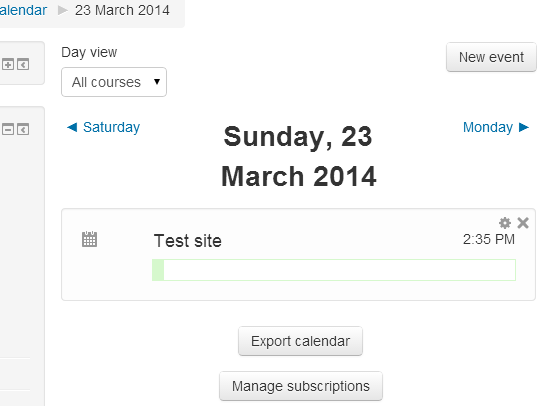Expand the upper sidebar block with plus icon
Image resolution: width=555 pixels, height=406 pixels.
tap(8, 64)
